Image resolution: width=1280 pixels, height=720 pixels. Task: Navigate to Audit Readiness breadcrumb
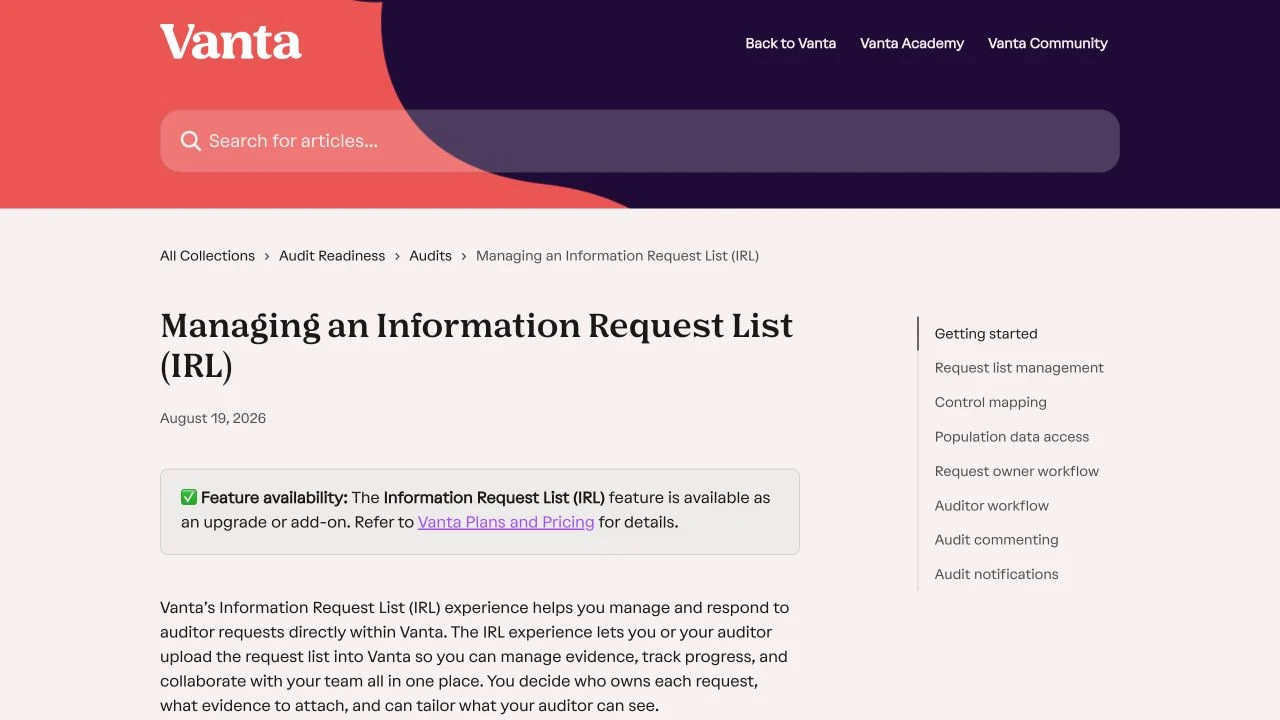click(332, 256)
